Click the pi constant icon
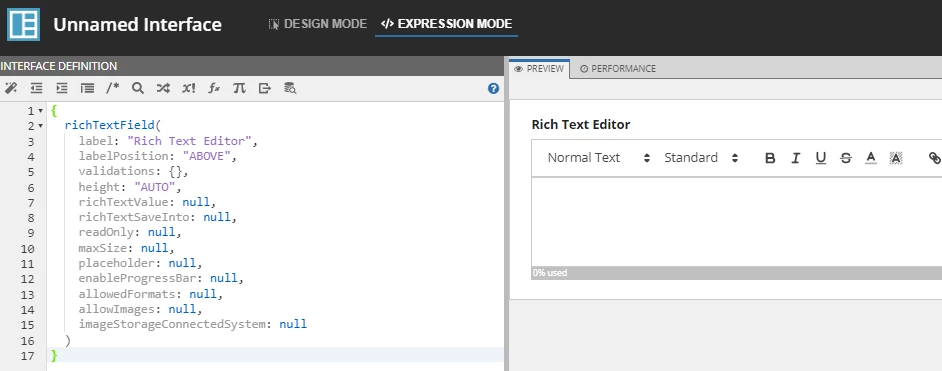The height and width of the screenshot is (371, 942). [239, 88]
